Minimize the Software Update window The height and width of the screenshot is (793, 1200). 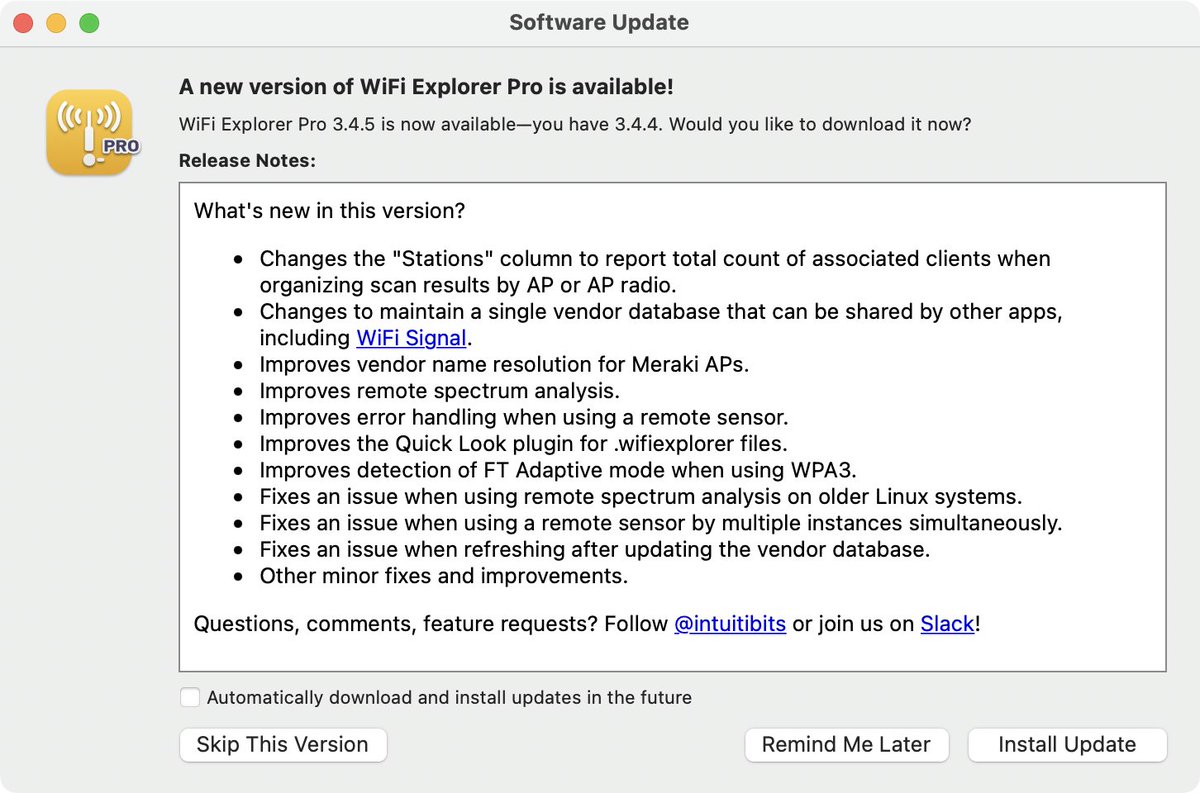pyautogui.click(x=56, y=22)
